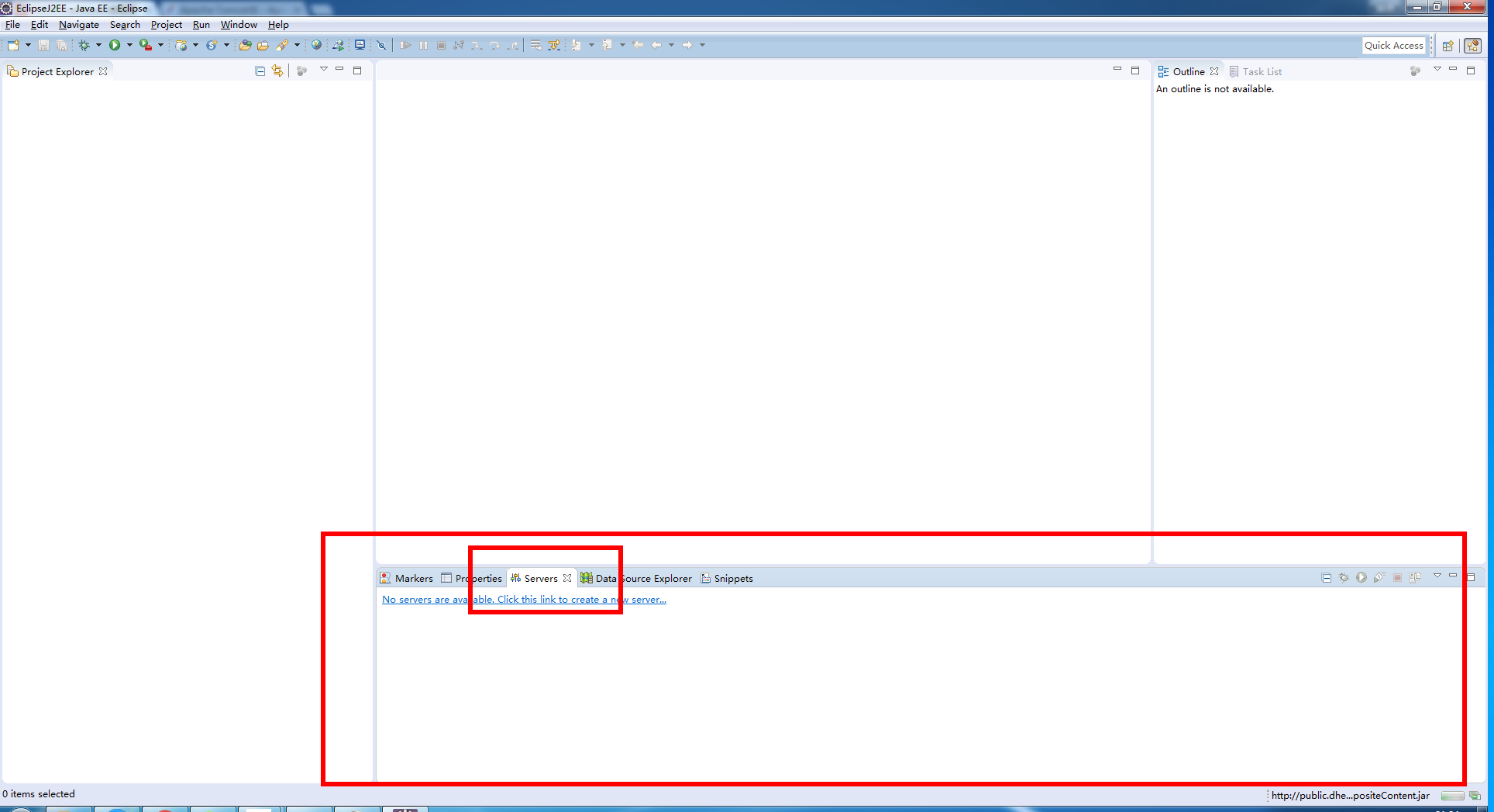The width and height of the screenshot is (1494, 812).
Task: Expand the Forward history dropdown arrow
Action: click(x=703, y=45)
